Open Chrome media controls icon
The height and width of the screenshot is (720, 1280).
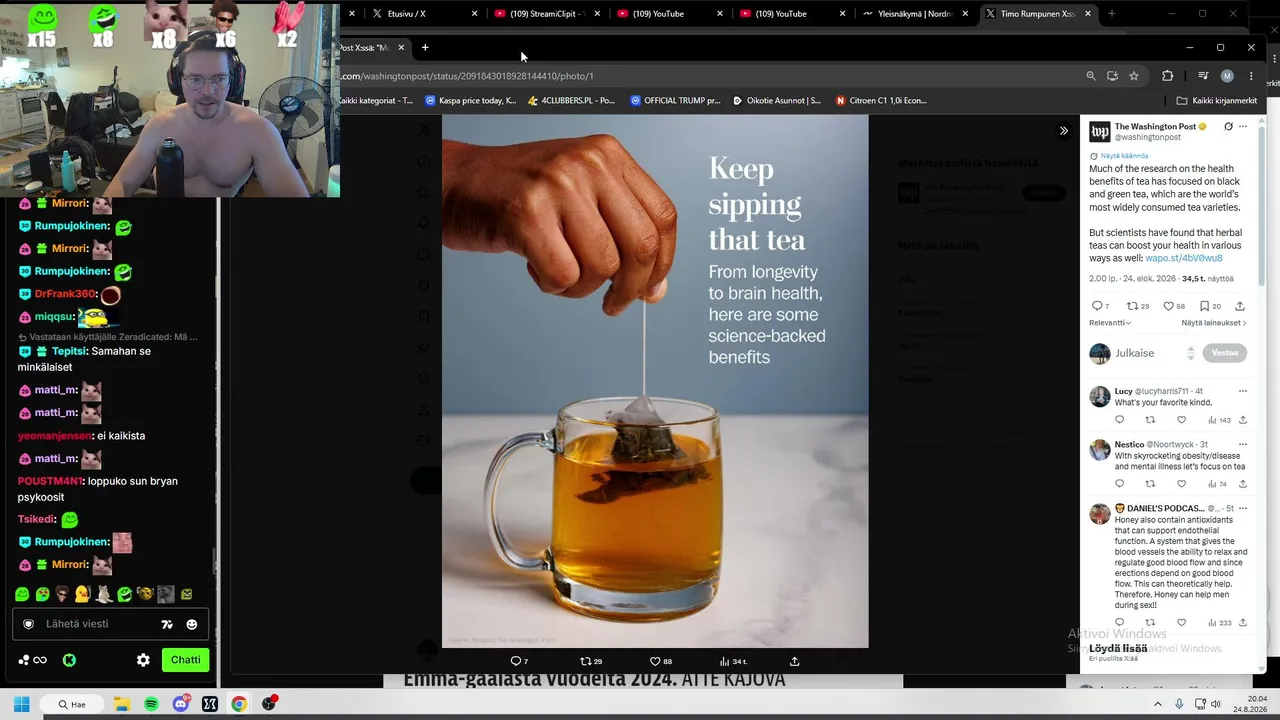(x=1203, y=76)
